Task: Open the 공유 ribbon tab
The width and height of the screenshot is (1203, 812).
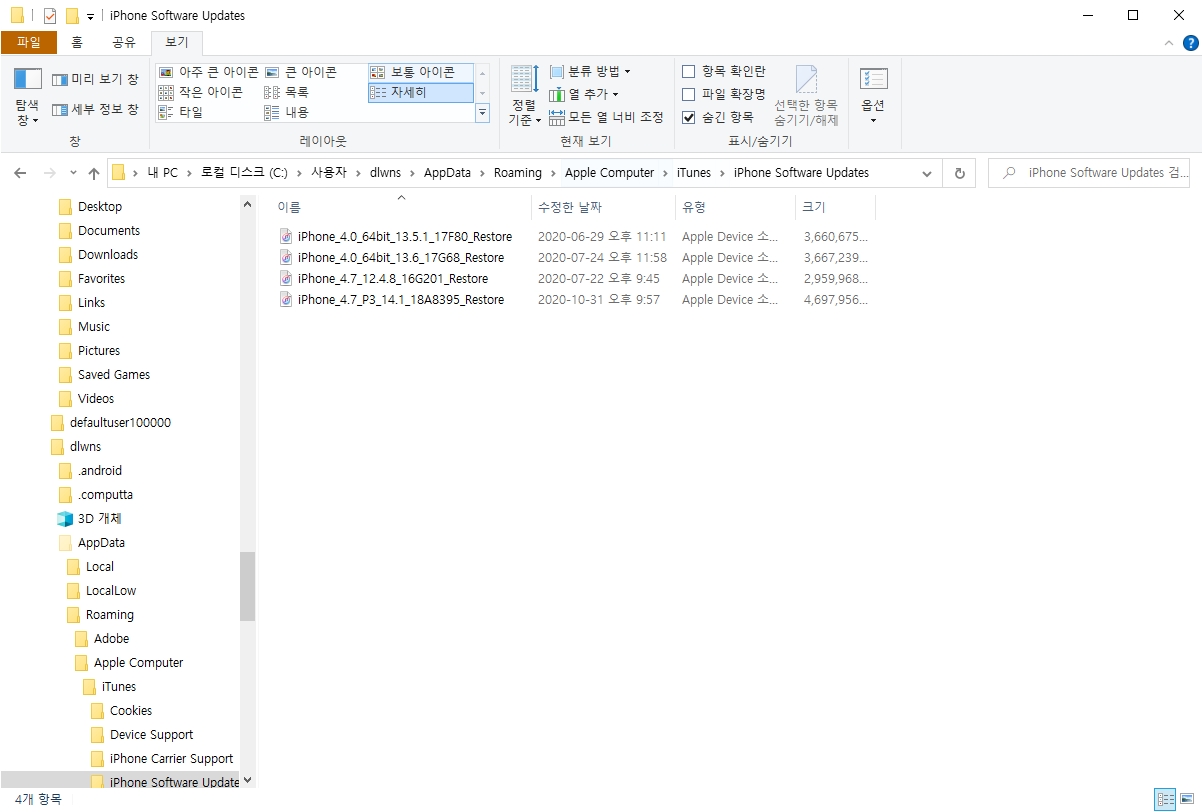Action: point(124,42)
